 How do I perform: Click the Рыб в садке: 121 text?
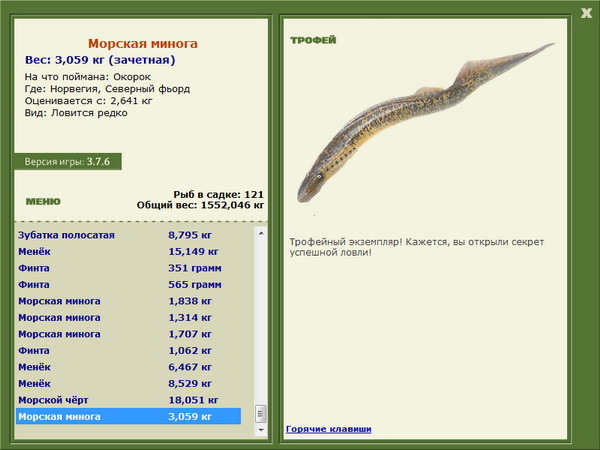[x=218, y=194]
